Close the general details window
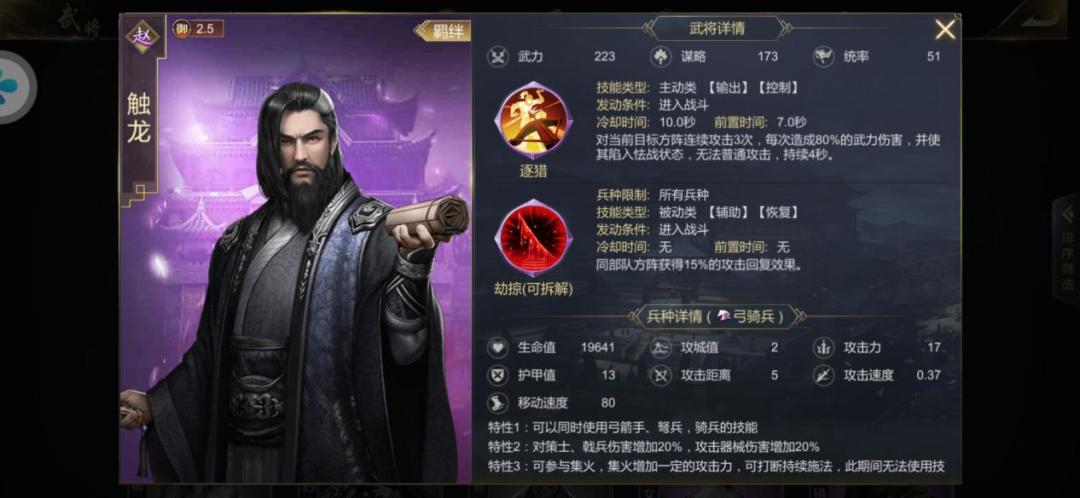Screen dimensions: 1080x498 click(945, 30)
